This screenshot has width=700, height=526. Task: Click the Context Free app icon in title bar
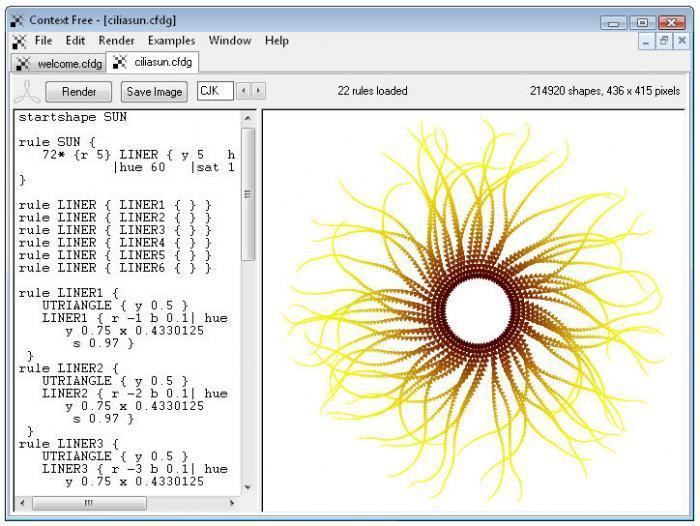click(x=17, y=21)
